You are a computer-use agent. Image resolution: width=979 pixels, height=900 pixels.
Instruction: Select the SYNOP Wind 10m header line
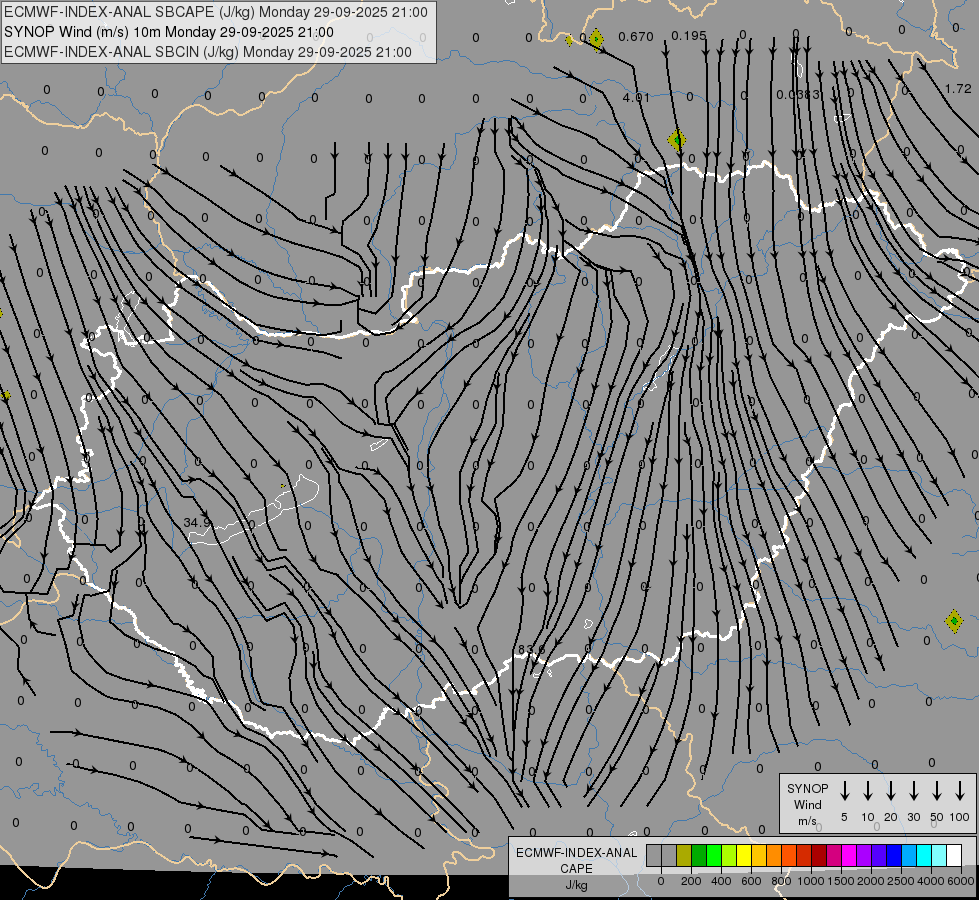169,32
